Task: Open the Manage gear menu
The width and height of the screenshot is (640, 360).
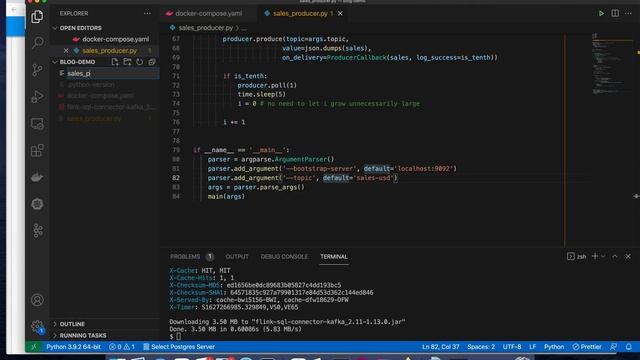Action: pos(37,326)
